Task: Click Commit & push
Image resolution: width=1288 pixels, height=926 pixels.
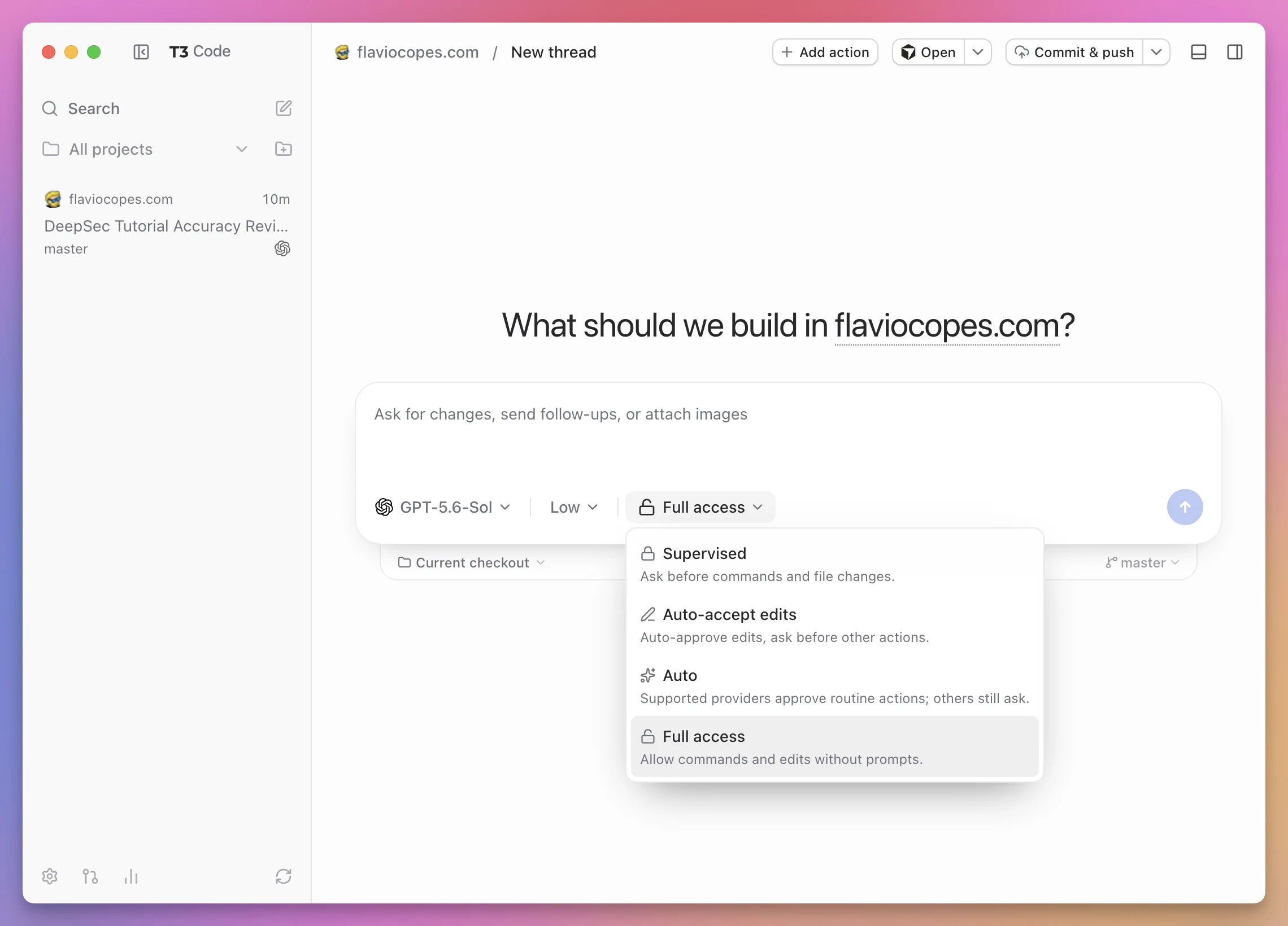Action: tap(1074, 53)
